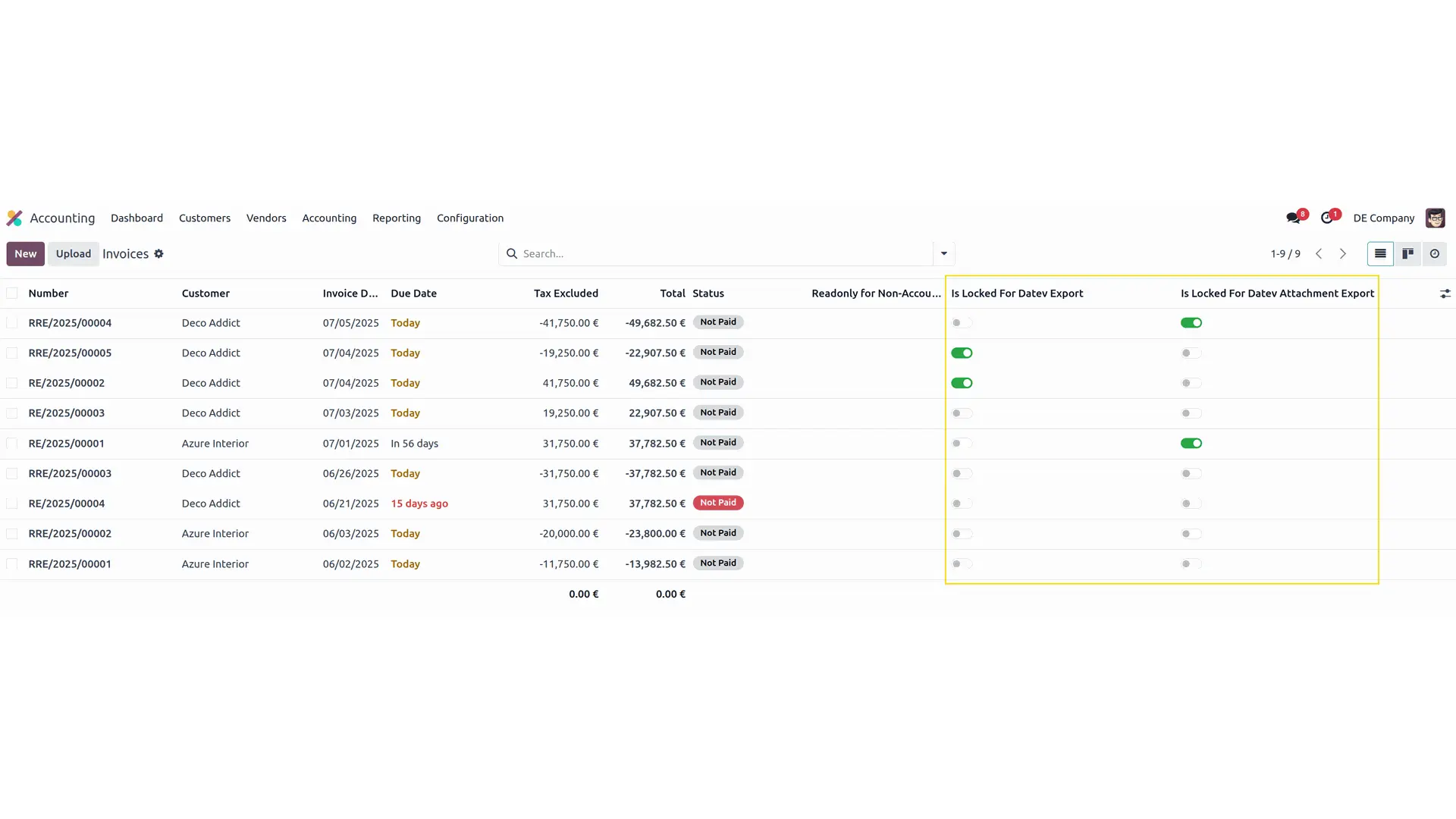Viewport: 1456px width, 819px height.
Task: Open the Reporting menu
Action: pyautogui.click(x=396, y=218)
